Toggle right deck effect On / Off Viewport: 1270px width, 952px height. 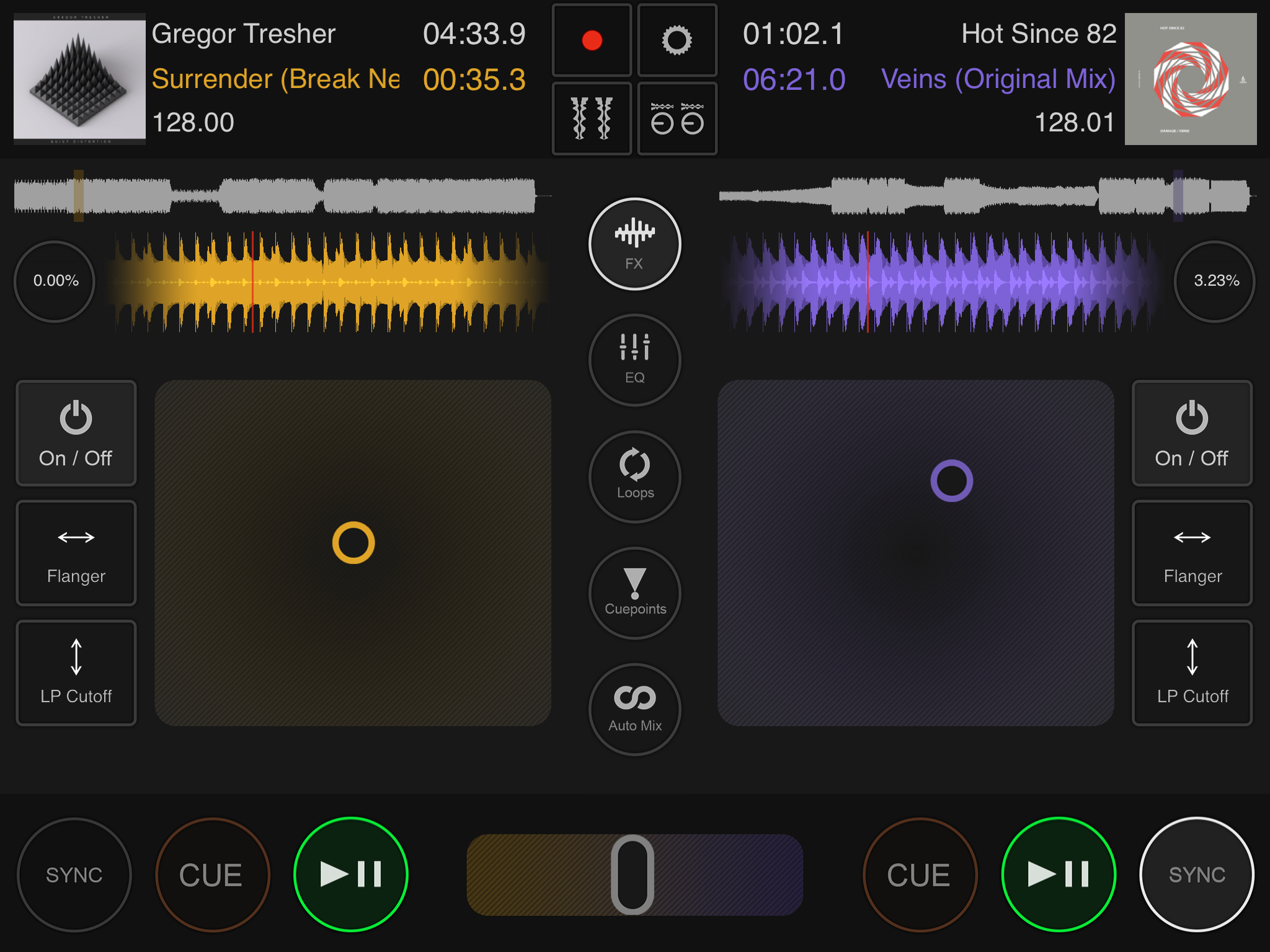(1192, 433)
